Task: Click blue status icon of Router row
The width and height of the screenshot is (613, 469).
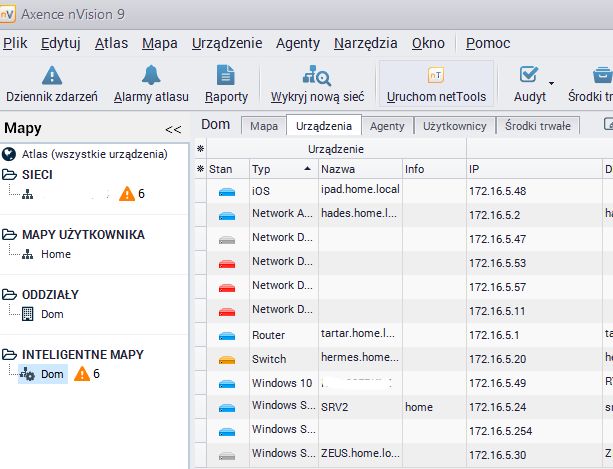Action: pyautogui.click(x=227, y=335)
